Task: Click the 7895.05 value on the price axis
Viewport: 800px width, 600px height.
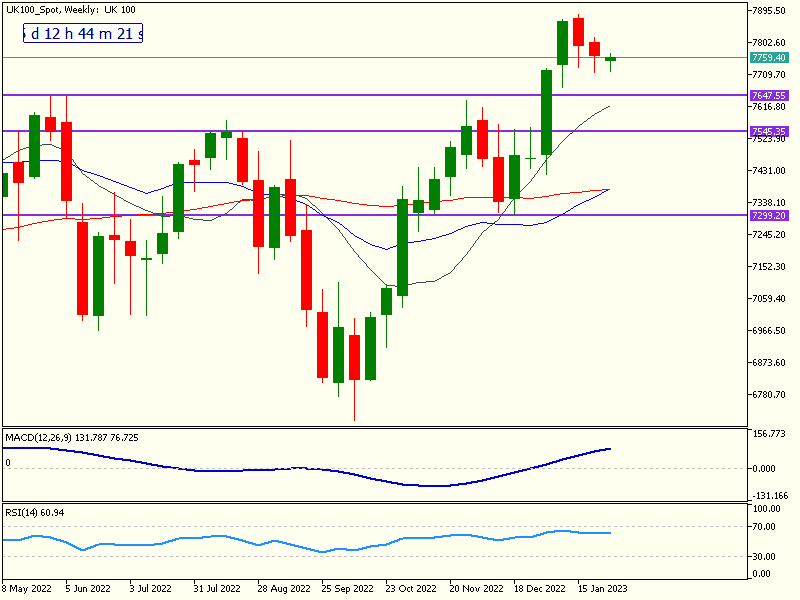Action: pos(769,11)
